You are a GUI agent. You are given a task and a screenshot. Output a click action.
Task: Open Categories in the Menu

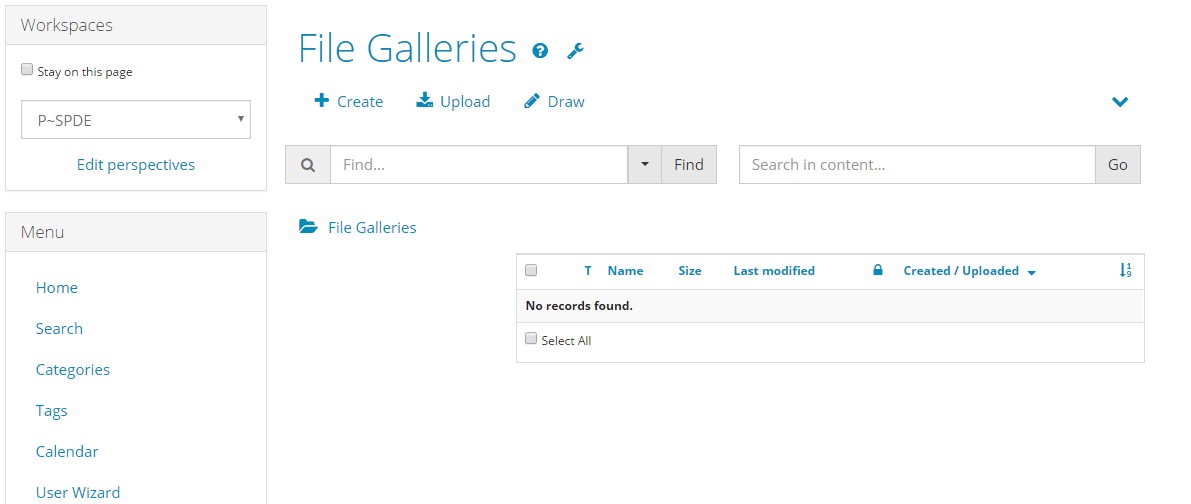(x=73, y=370)
